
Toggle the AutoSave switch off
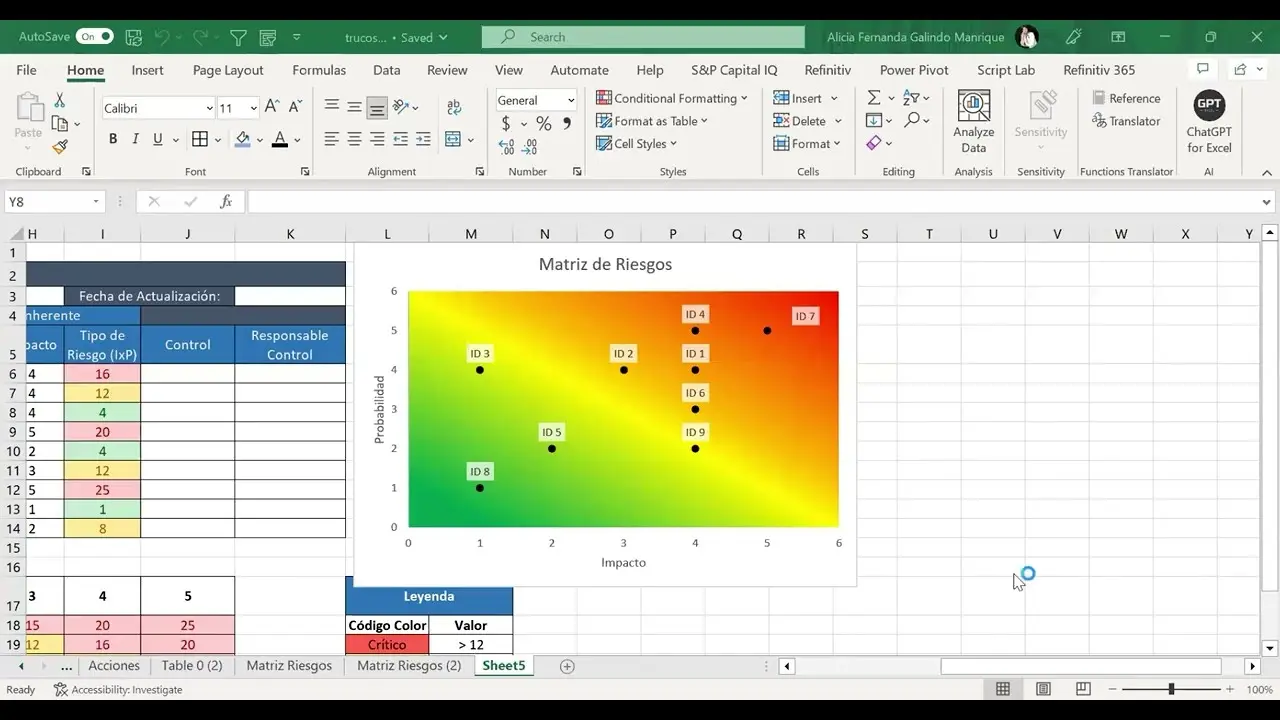[95, 37]
